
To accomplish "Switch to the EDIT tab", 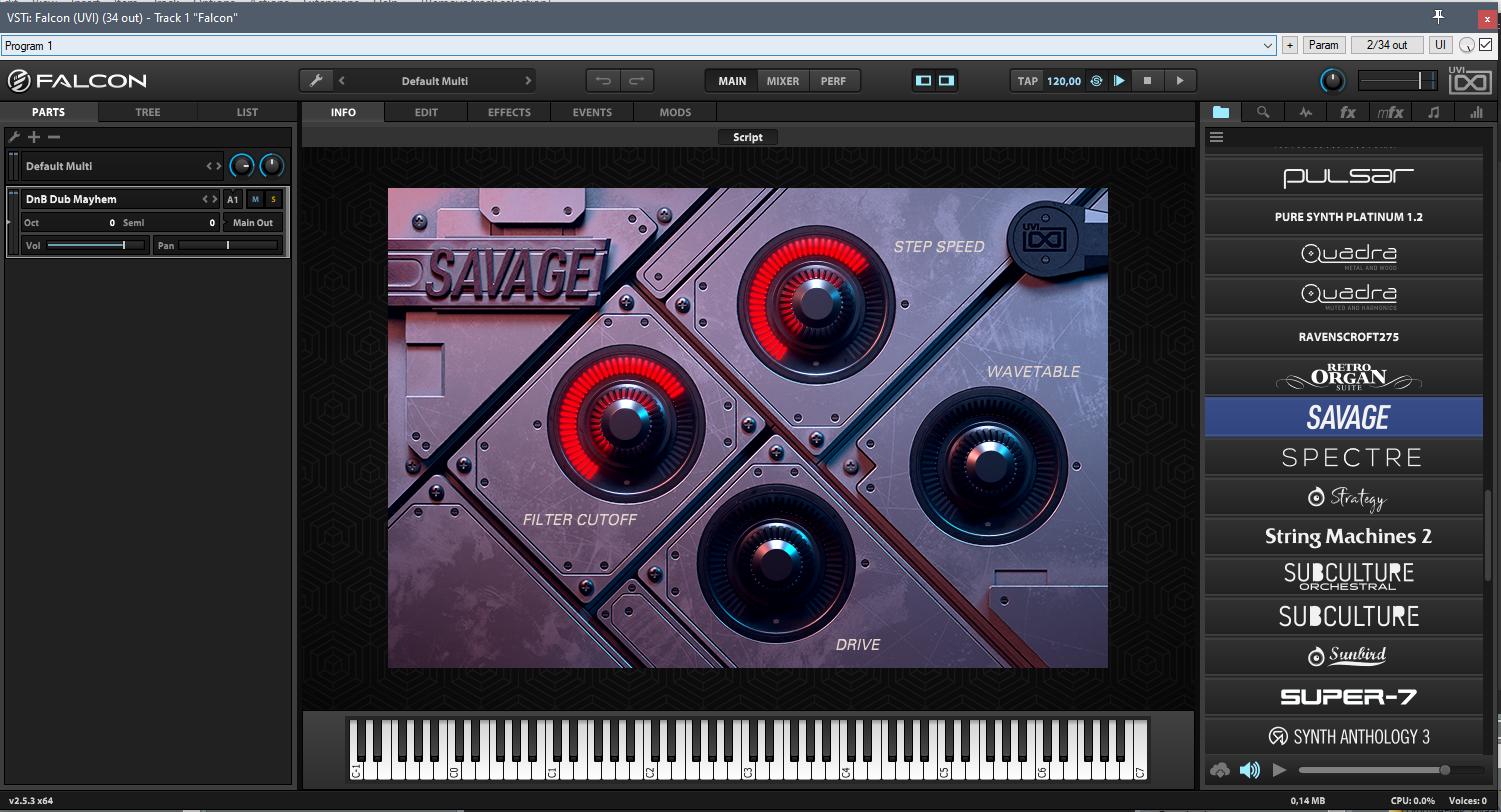I will coord(426,112).
